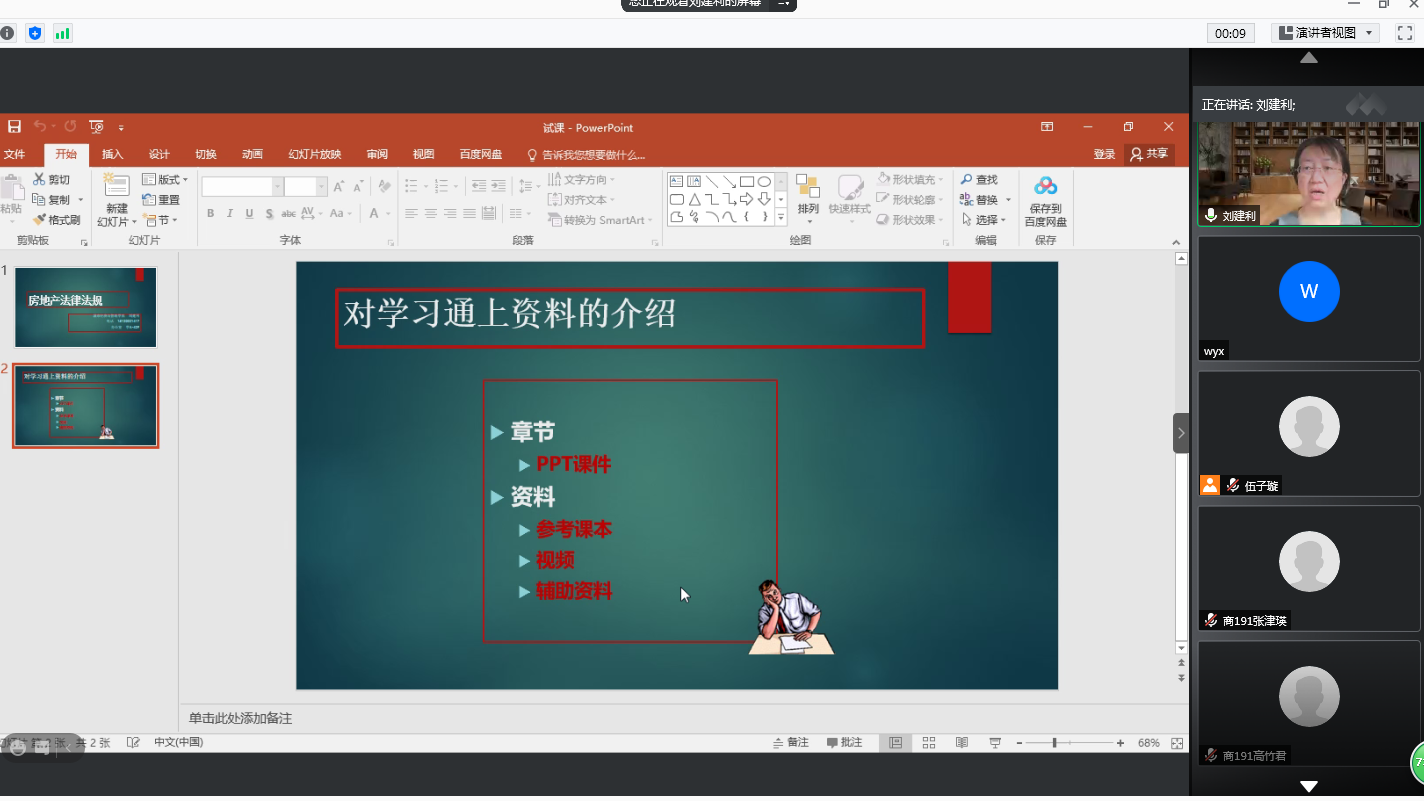Expand the Layout (版式) dropdown
Image resolution: width=1424 pixels, height=801 pixels.
point(165,179)
